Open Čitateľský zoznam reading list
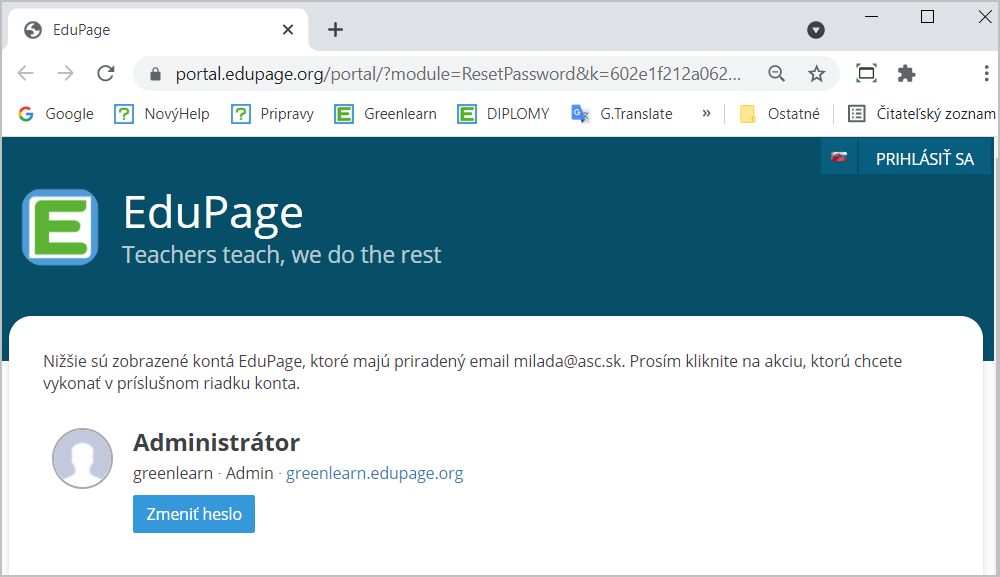This screenshot has height=577, width=1000. pyautogui.click(x=922, y=114)
